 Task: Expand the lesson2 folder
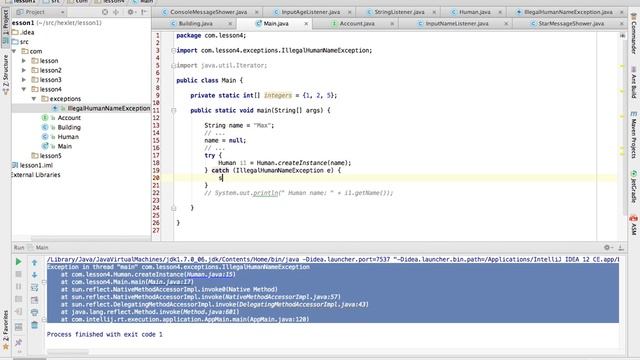[24, 70]
